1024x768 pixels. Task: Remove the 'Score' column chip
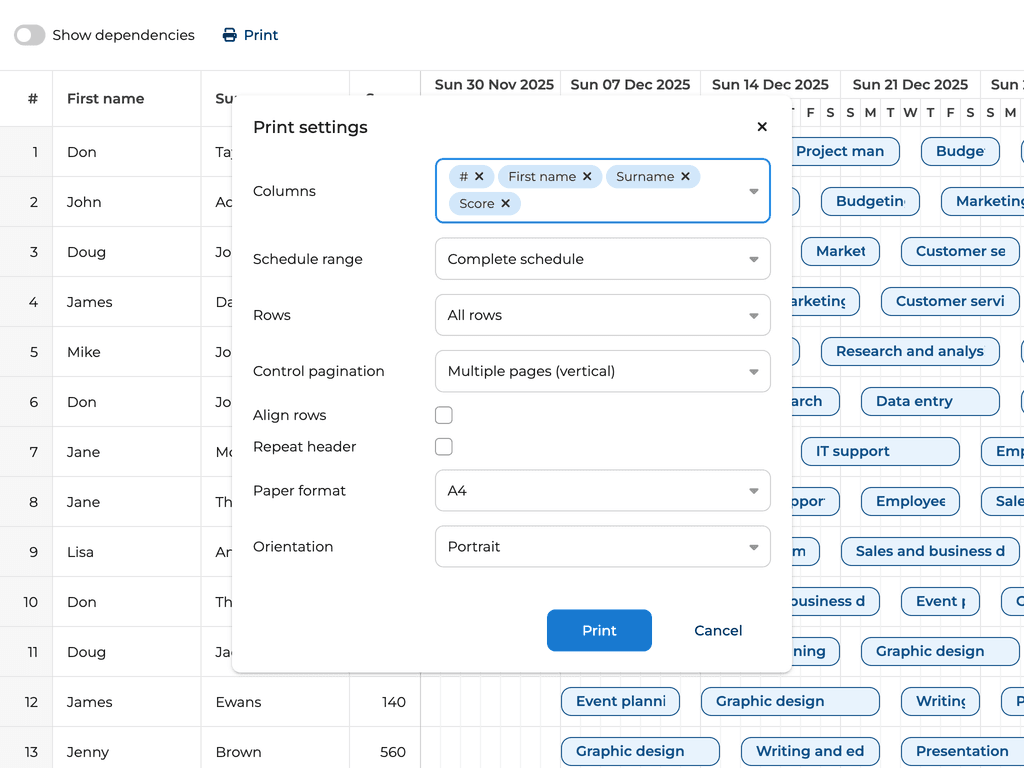[x=505, y=204]
